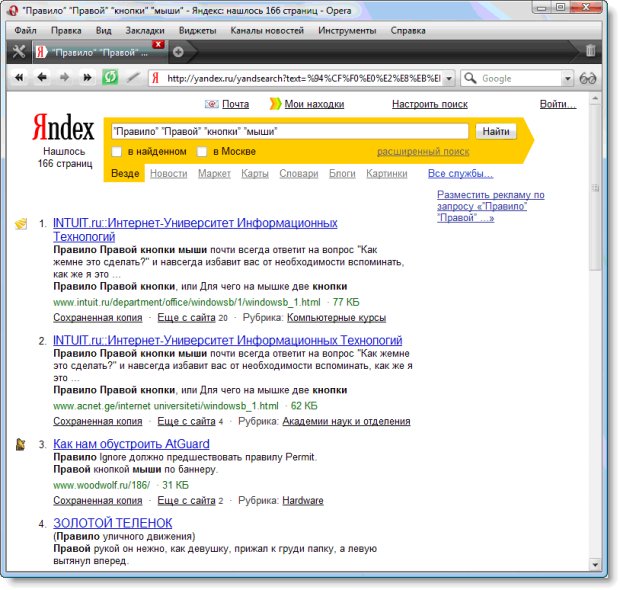Open the Hardware rubric link

[x=303, y=501]
